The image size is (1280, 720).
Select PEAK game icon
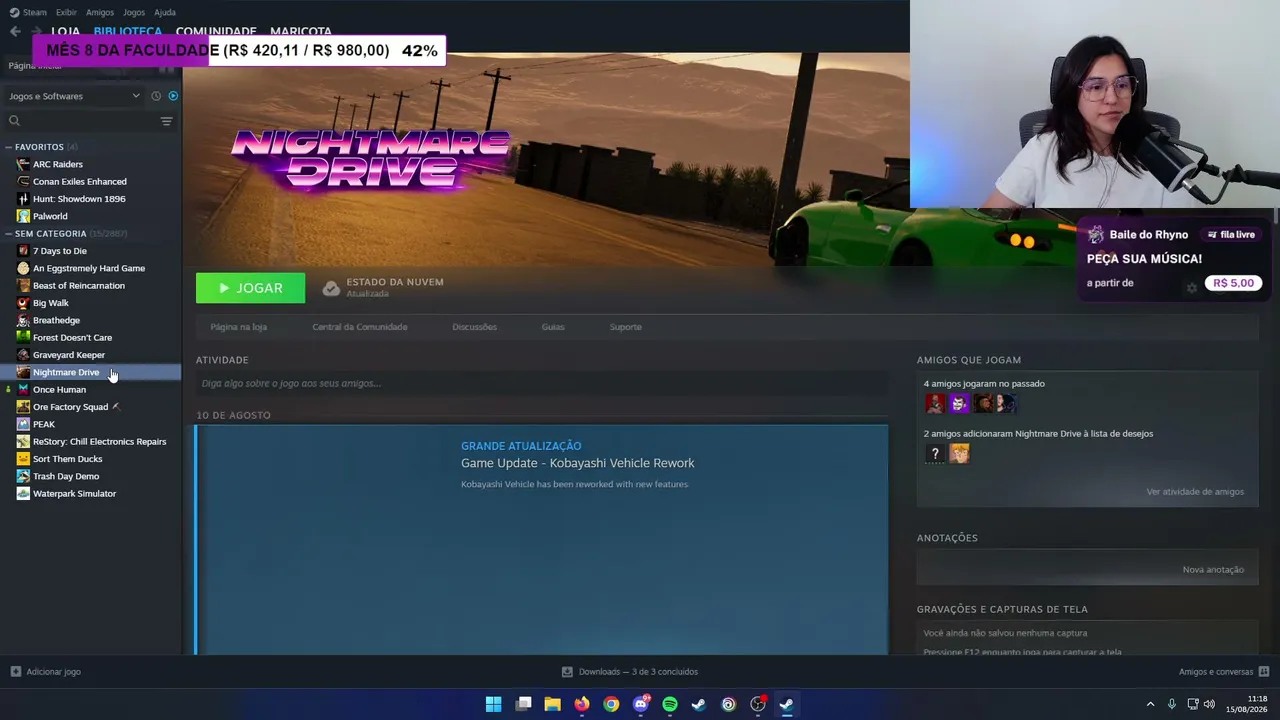(23, 424)
